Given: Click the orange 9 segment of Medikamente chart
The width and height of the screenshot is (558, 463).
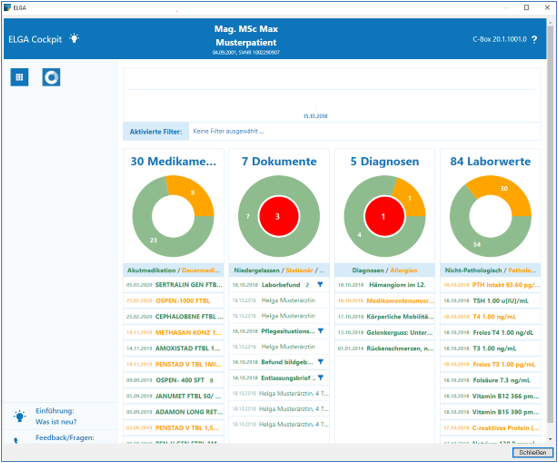Looking at the screenshot, I should tap(193, 193).
